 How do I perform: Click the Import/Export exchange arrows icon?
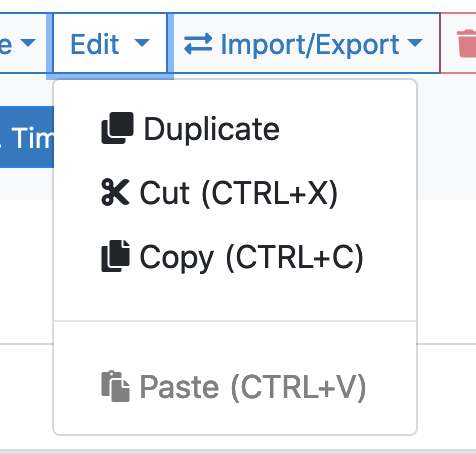(198, 43)
